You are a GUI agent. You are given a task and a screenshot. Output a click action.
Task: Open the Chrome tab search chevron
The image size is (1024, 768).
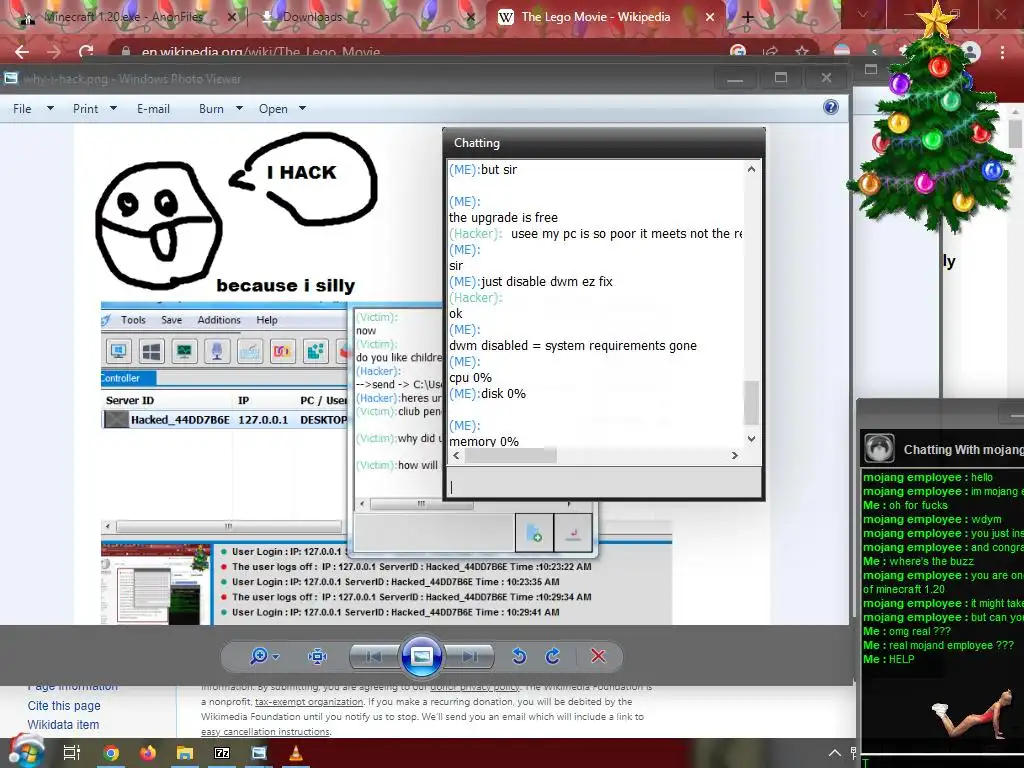[x=863, y=14]
